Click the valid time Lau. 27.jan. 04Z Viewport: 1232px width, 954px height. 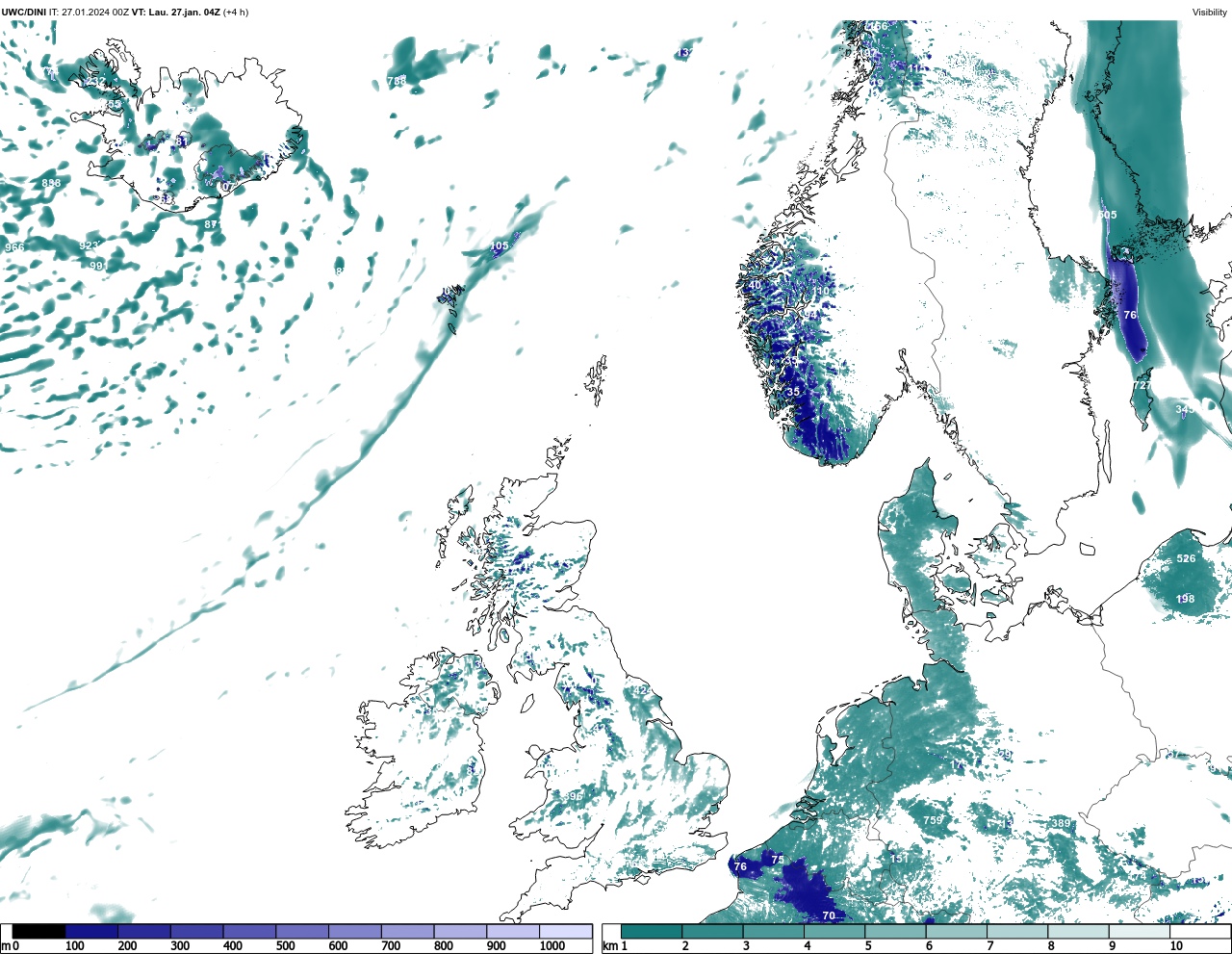pos(184,13)
